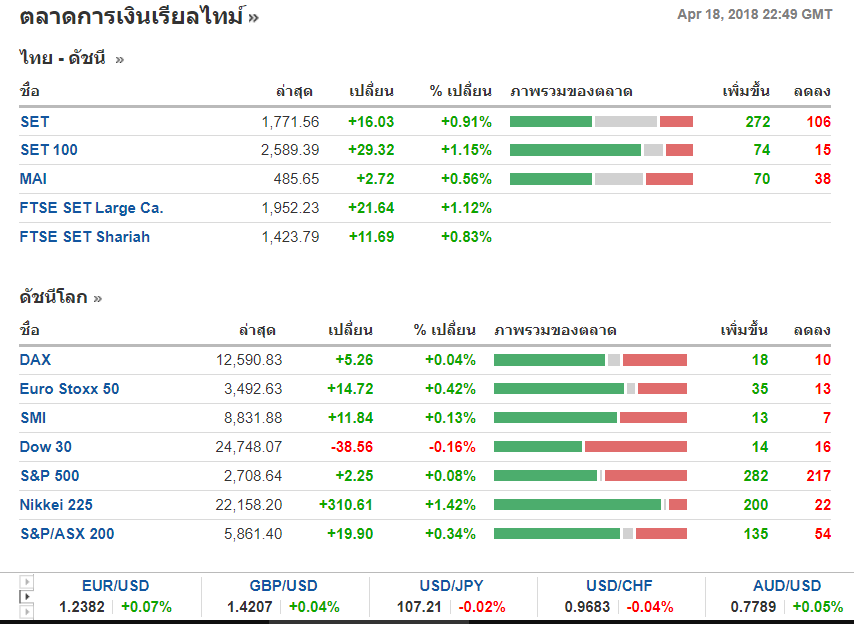Expand the ไทย - ดัชนี section chevron
The image size is (854, 624).
[120, 59]
